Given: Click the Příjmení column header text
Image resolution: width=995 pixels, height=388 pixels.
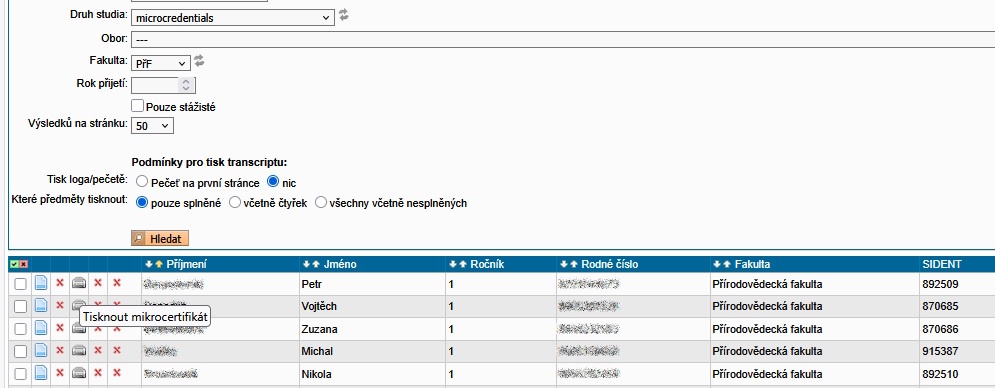Looking at the screenshot, I should point(186,264).
